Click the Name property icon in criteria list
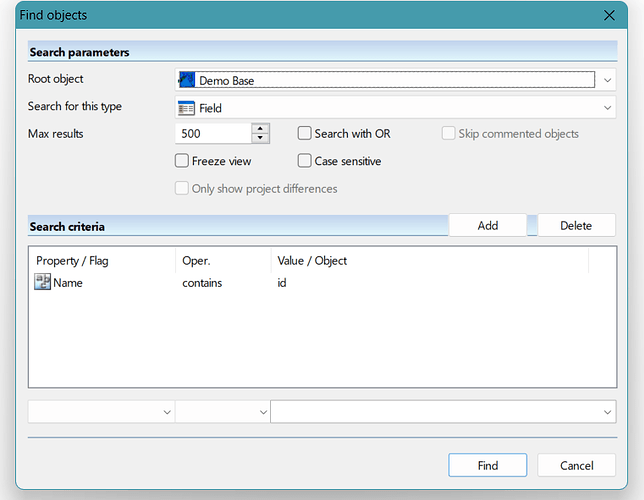Screen dimensions: 644x500 coord(43,283)
